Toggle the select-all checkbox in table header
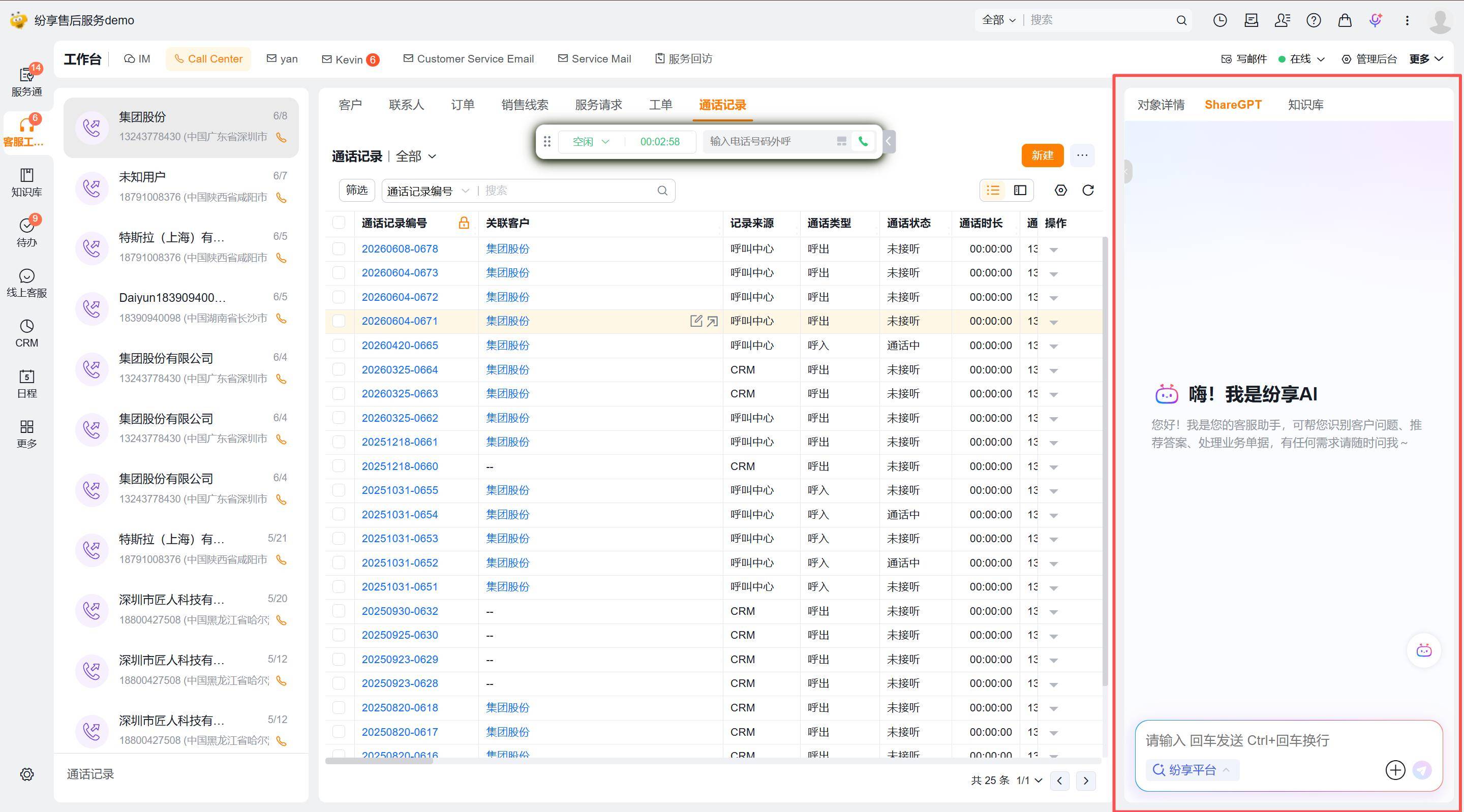Image resolution: width=1464 pixels, height=812 pixels. (339, 223)
